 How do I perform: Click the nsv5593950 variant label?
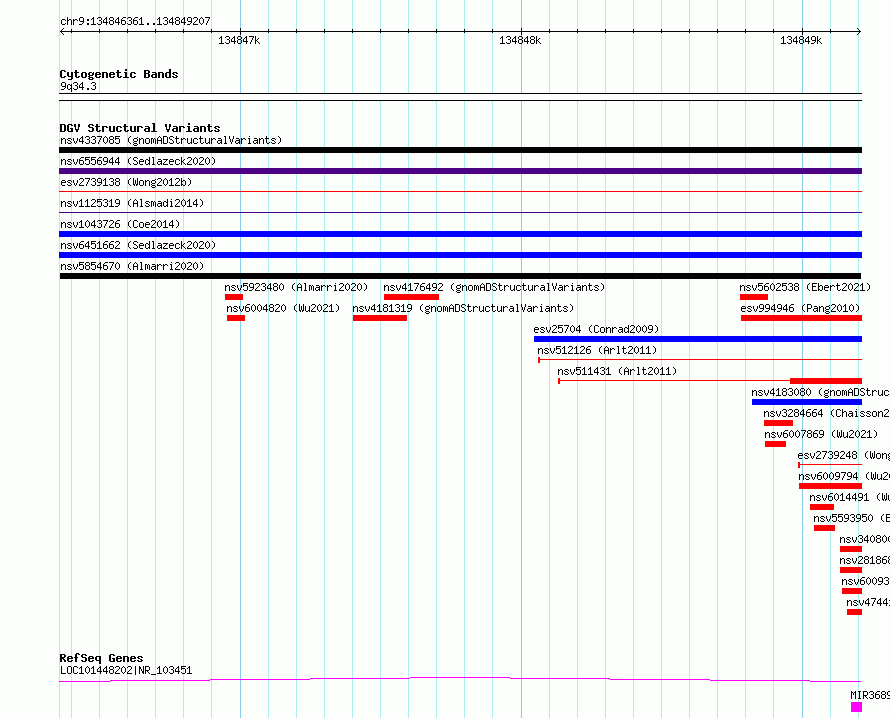[851, 518]
